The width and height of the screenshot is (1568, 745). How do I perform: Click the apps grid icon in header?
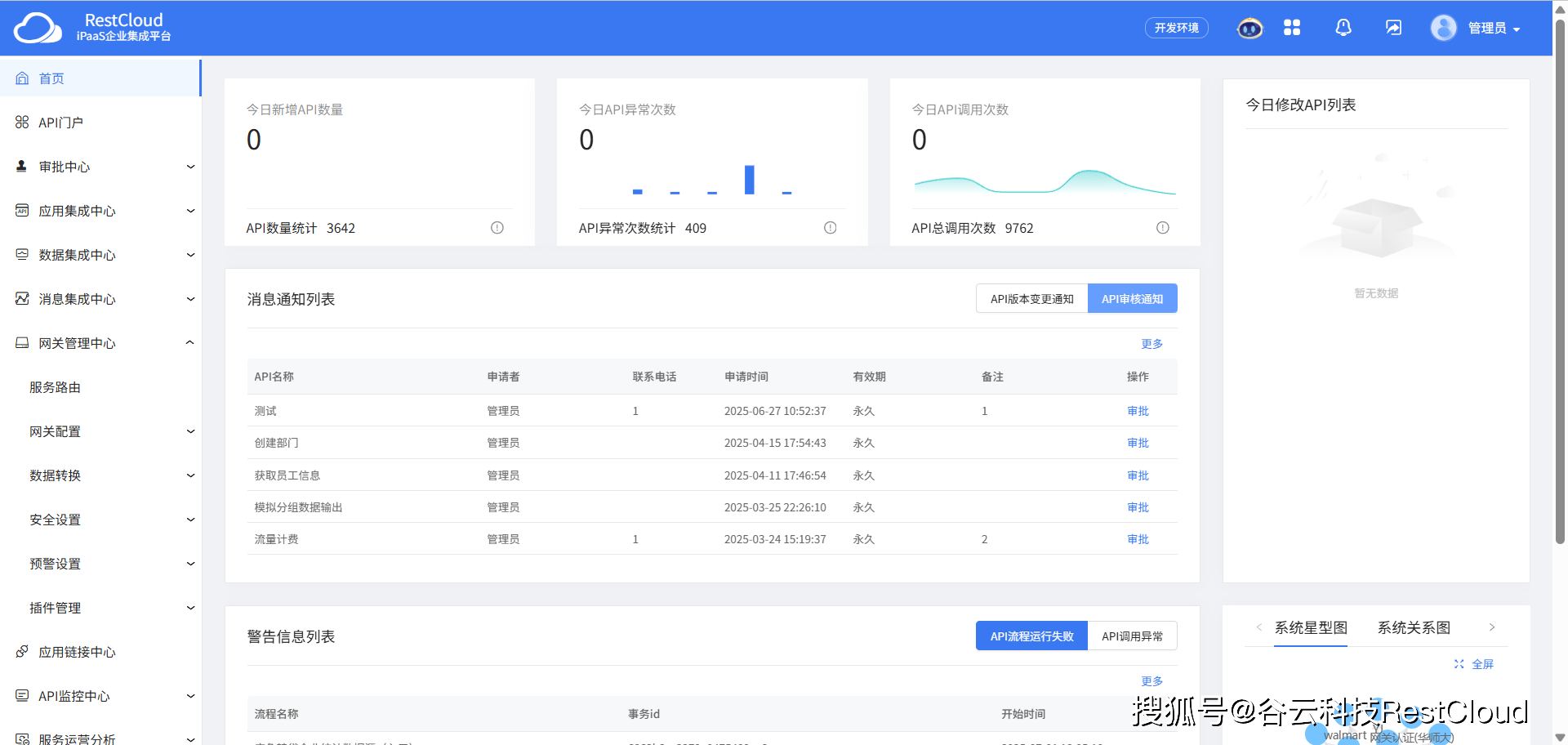click(1292, 27)
